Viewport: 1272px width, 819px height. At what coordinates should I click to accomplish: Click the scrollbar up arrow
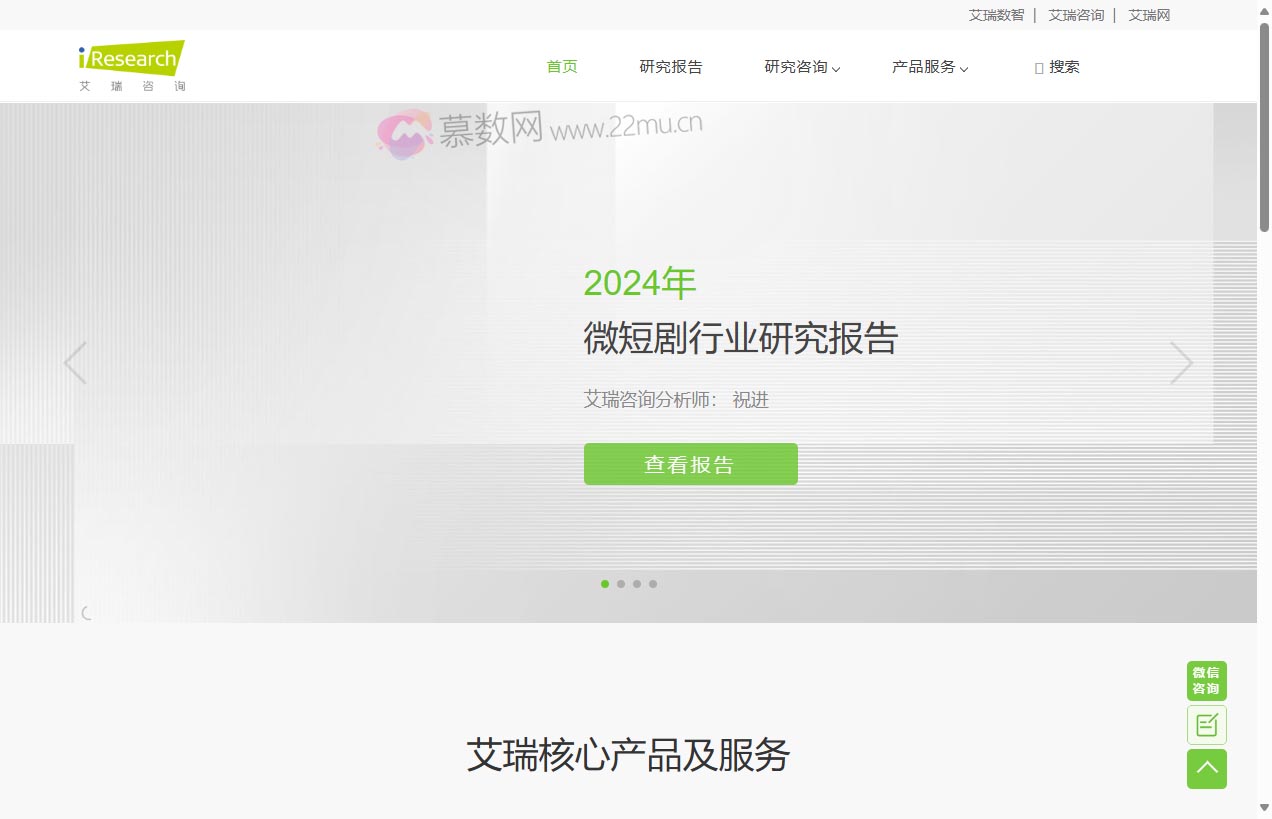coord(1265,6)
